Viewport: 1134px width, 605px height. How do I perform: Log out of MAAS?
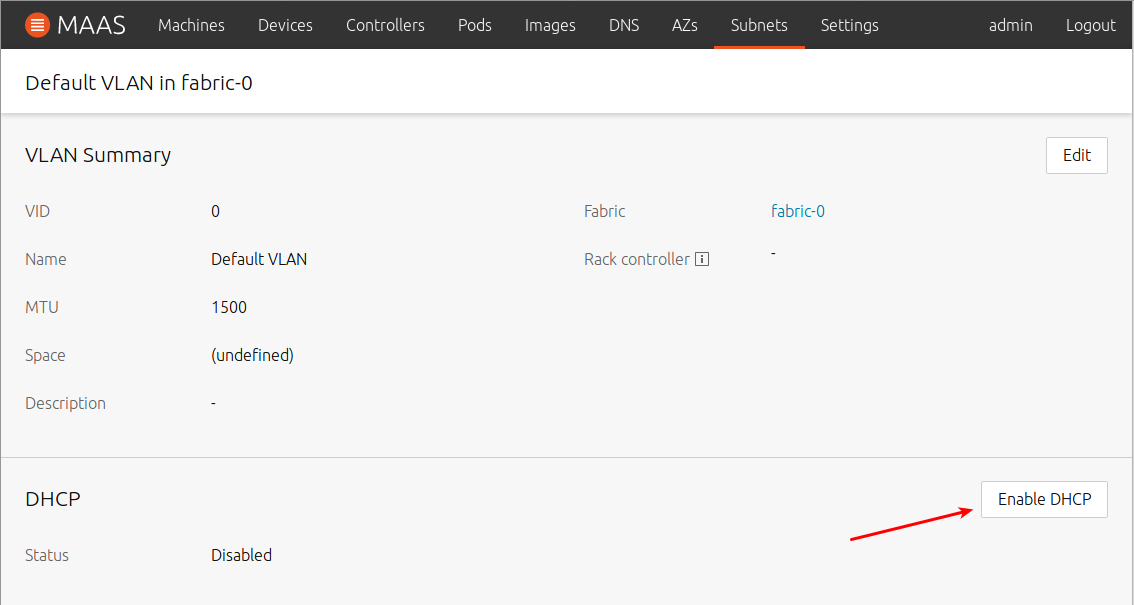(1090, 25)
